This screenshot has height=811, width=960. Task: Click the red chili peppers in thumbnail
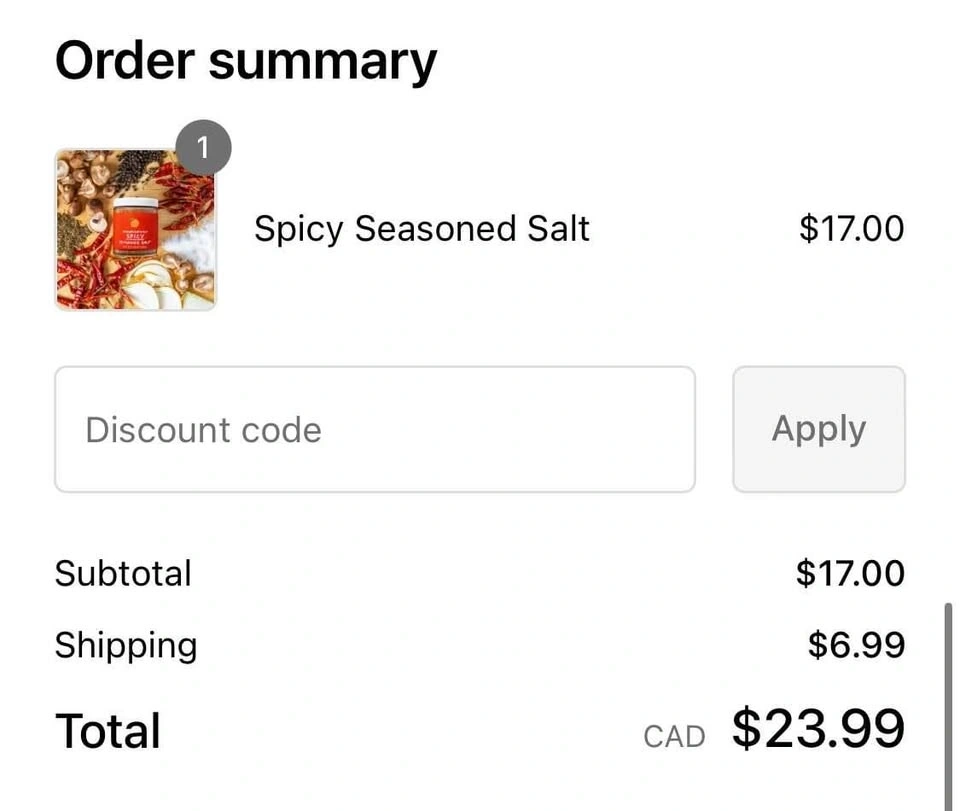pos(186,195)
